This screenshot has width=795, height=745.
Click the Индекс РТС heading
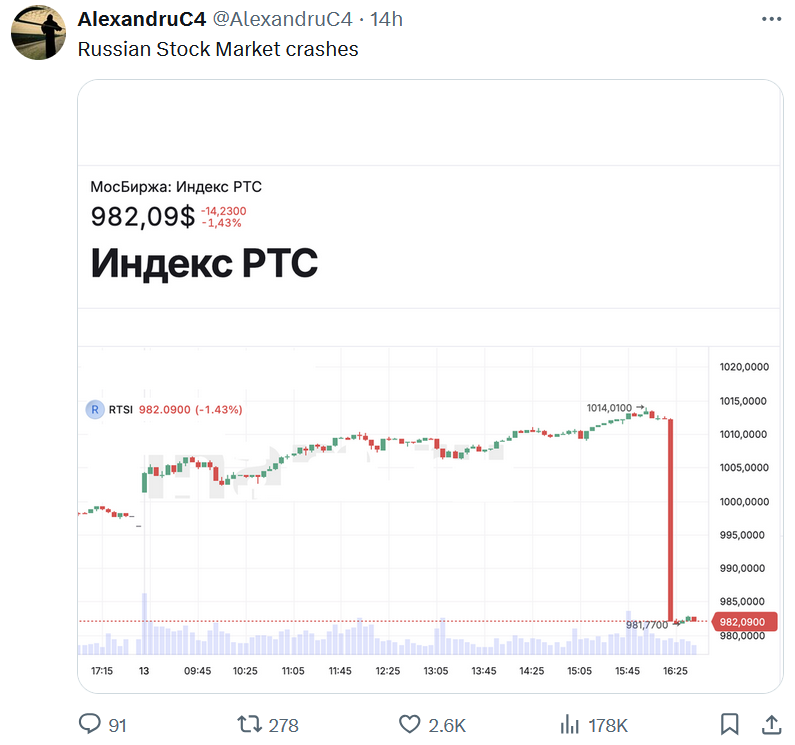[x=204, y=263]
